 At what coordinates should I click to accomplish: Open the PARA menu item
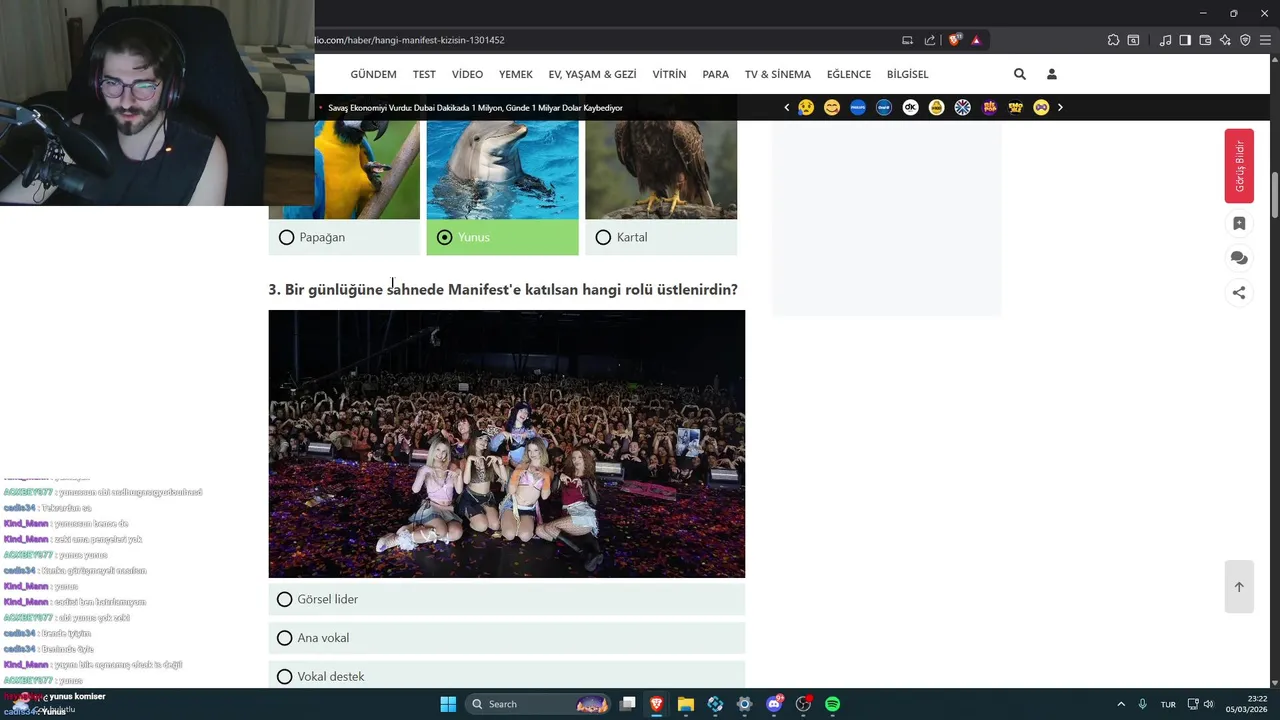click(715, 74)
